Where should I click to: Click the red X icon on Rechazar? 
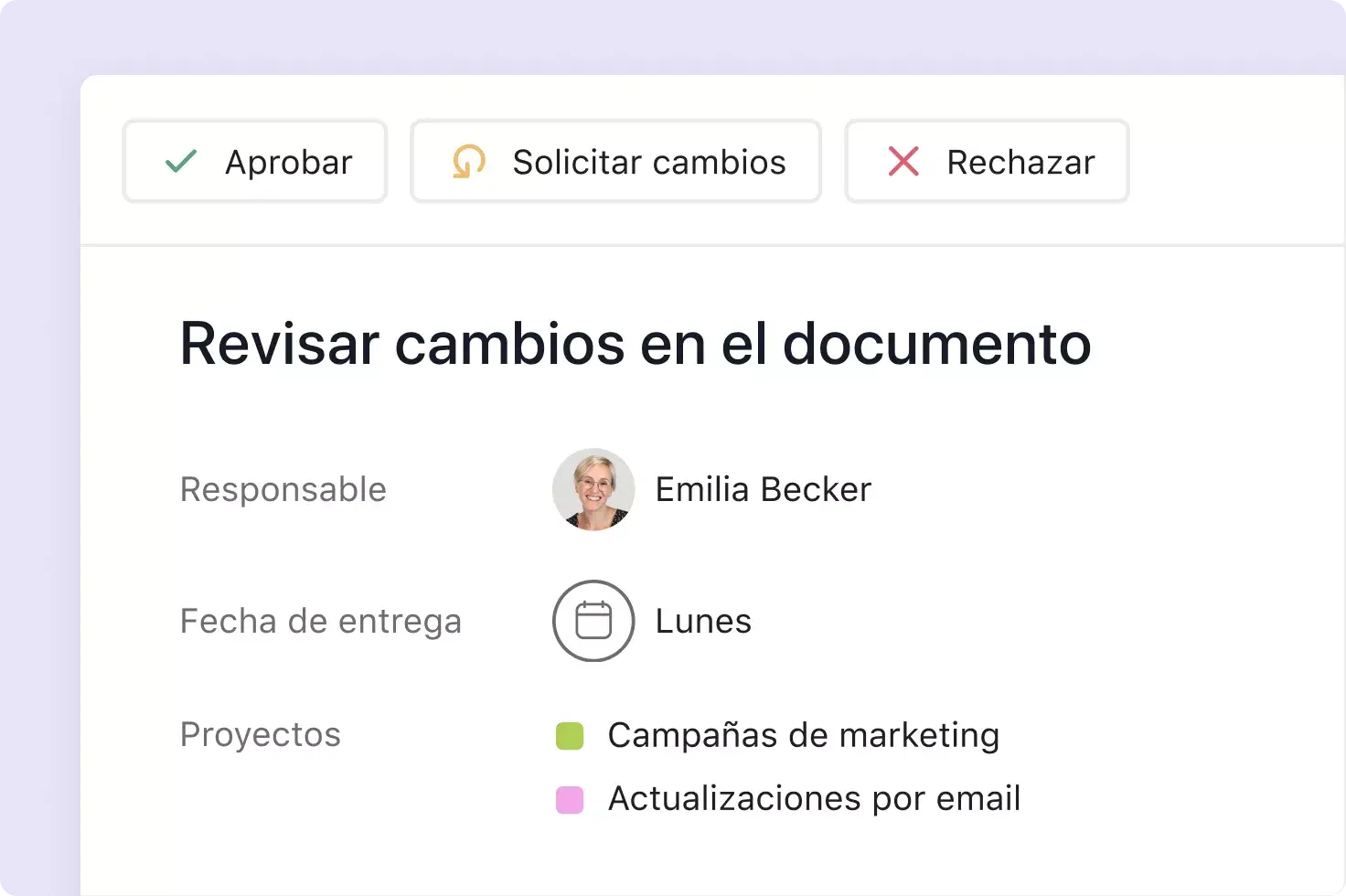coord(902,161)
